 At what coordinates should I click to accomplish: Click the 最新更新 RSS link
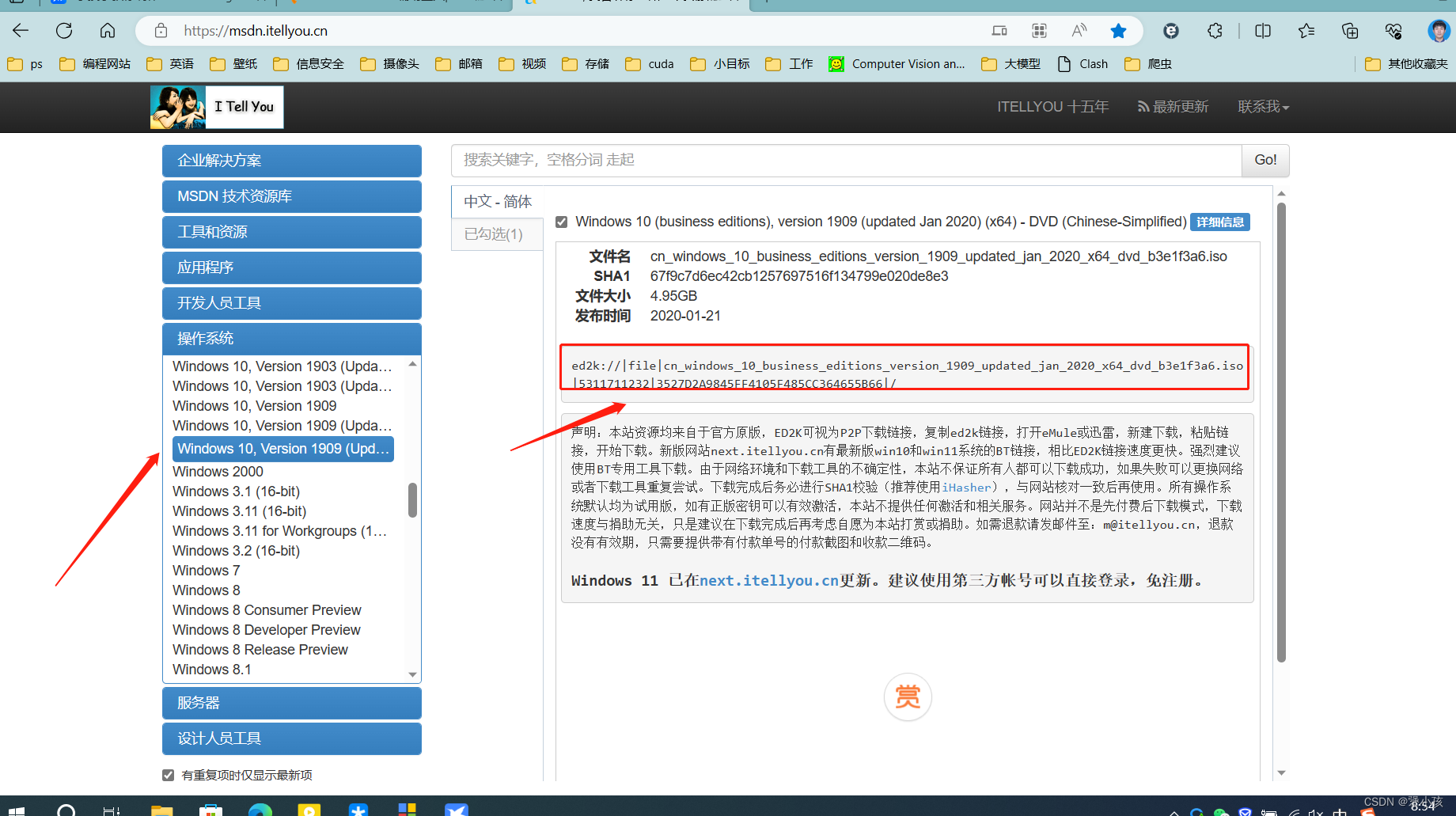(x=1173, y=107)
